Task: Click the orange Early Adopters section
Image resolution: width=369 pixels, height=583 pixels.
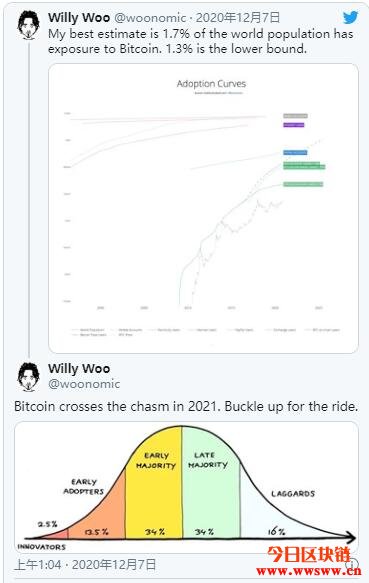Action: [x=97, y=511]
